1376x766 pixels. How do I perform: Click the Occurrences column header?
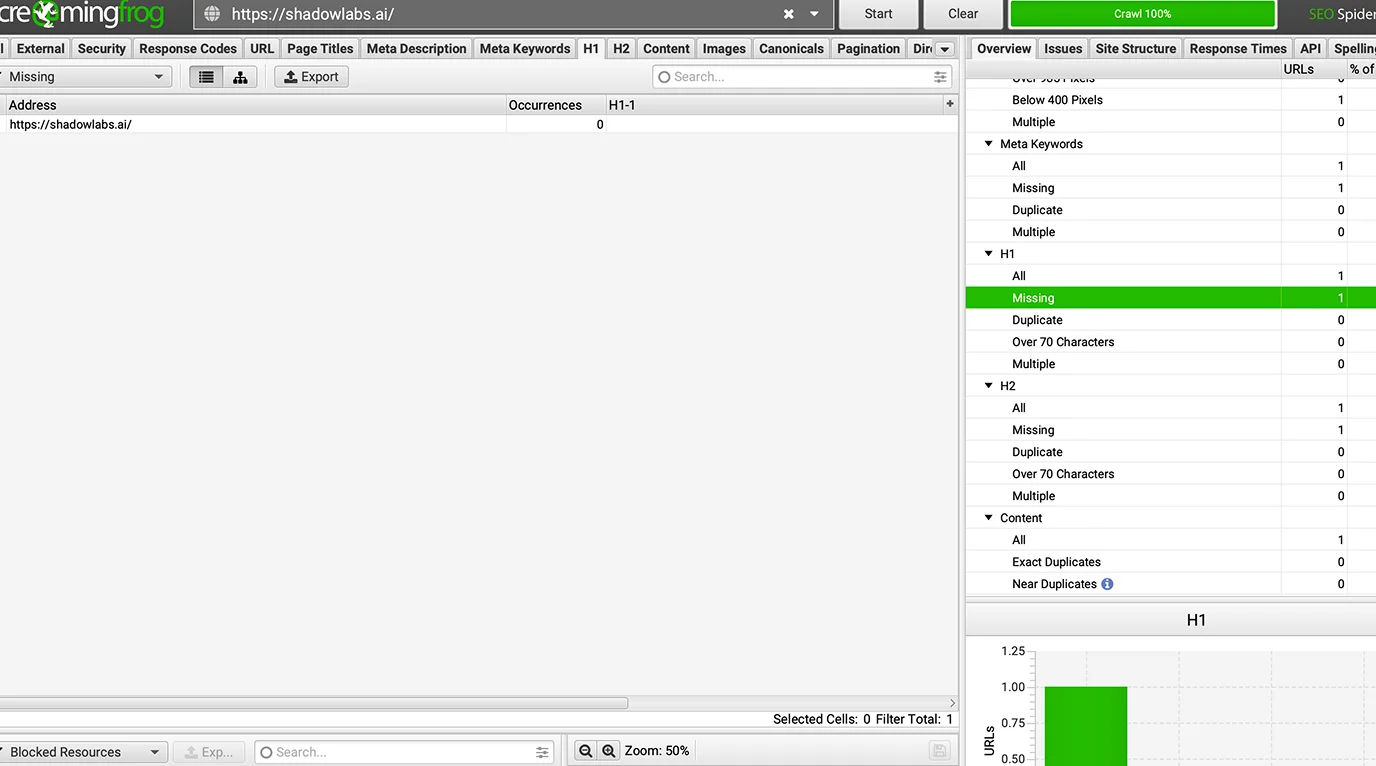pyautogui.click(x=556, y=105)
